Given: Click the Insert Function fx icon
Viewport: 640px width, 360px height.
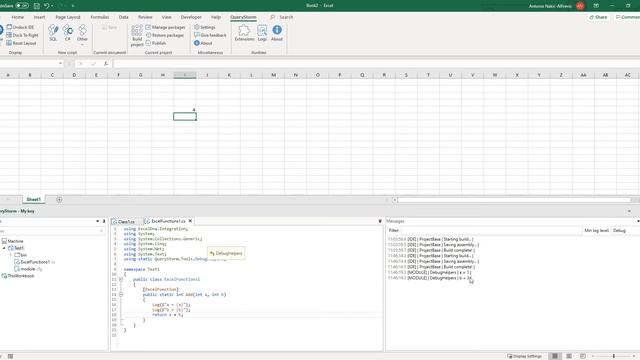Looking at the screenshot, I should pyautogui.click(x=106, y=64).
